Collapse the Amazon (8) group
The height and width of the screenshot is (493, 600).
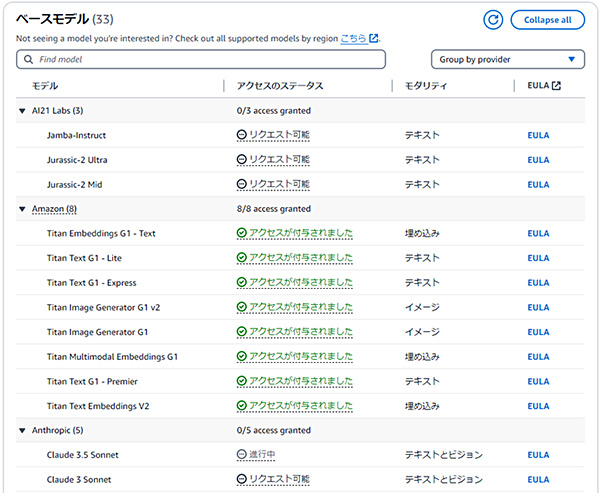point(22,209)
